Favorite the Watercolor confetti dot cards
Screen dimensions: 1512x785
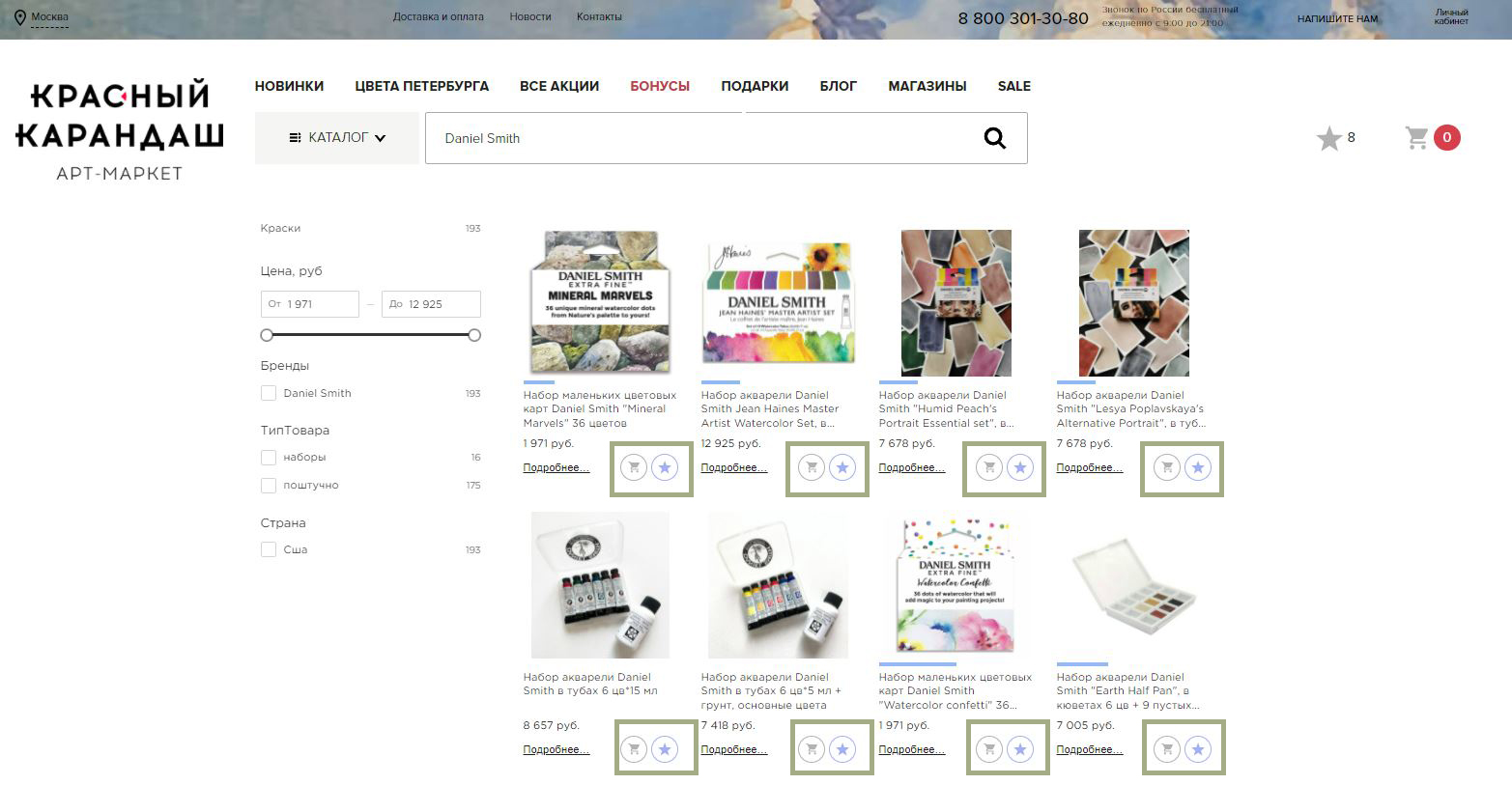point(1020,749)
